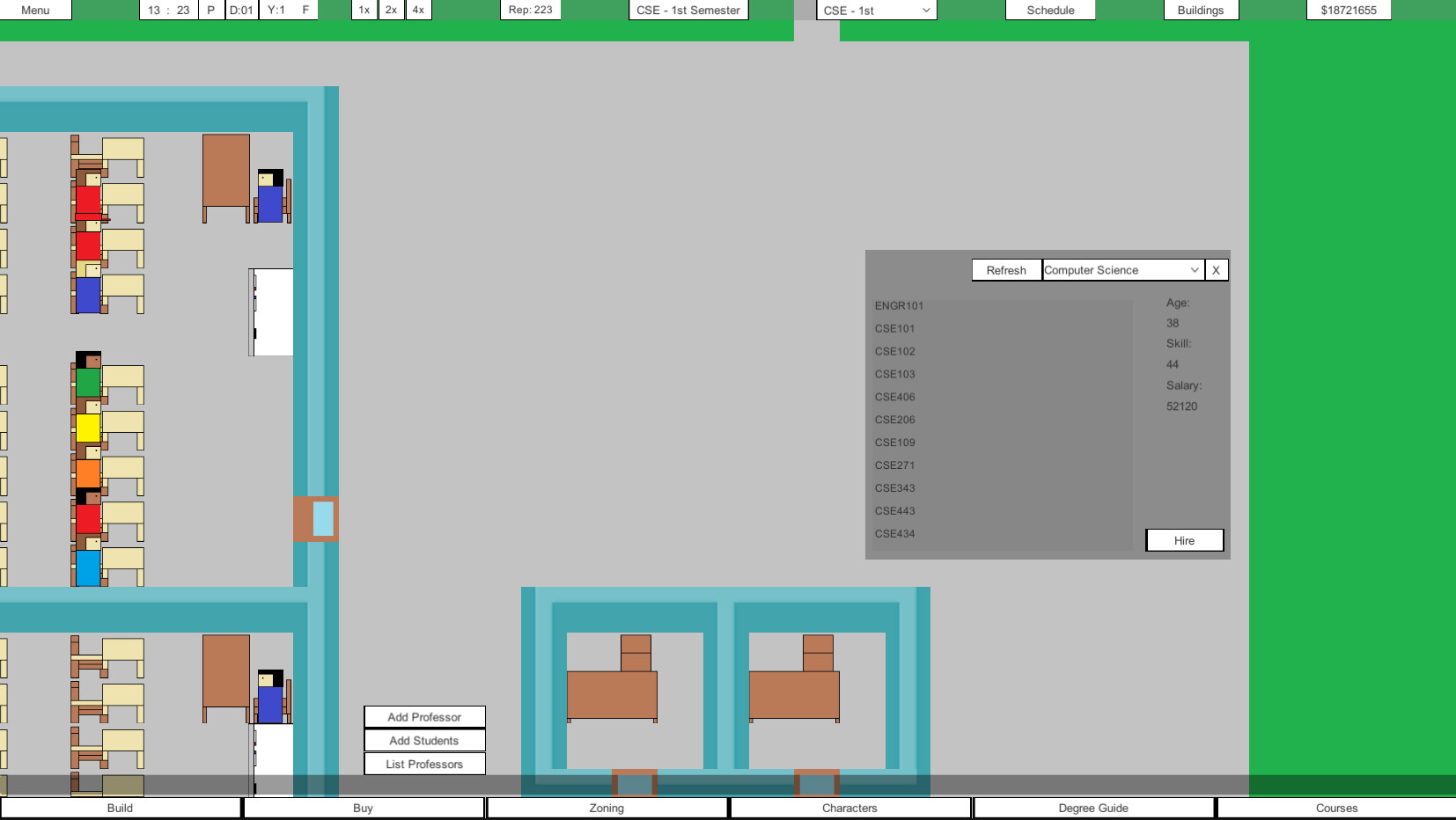1456x820 pixels.
Task: Set game speed to 4x
Action: (x=417, y=10)
